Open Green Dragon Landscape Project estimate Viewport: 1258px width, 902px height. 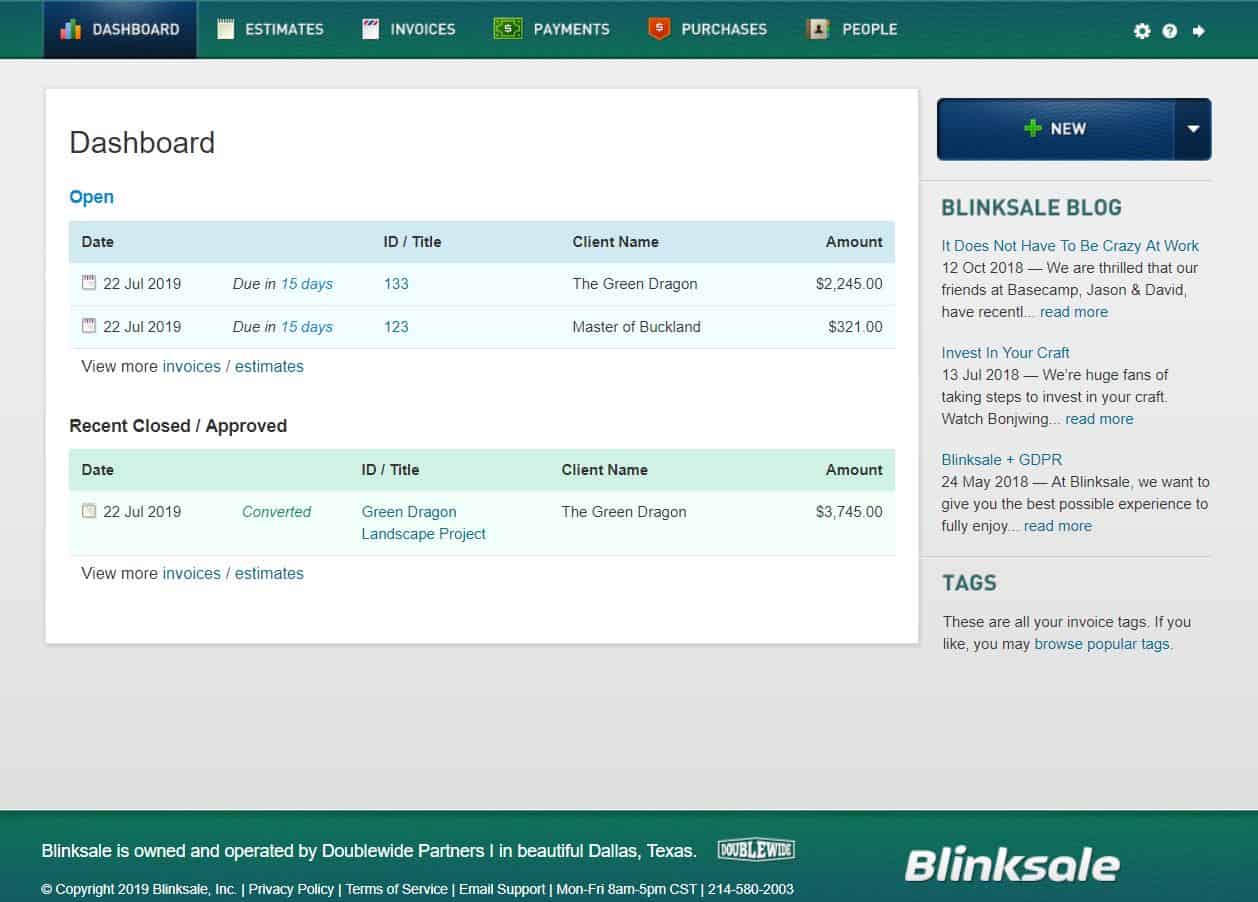coord(424,523)
